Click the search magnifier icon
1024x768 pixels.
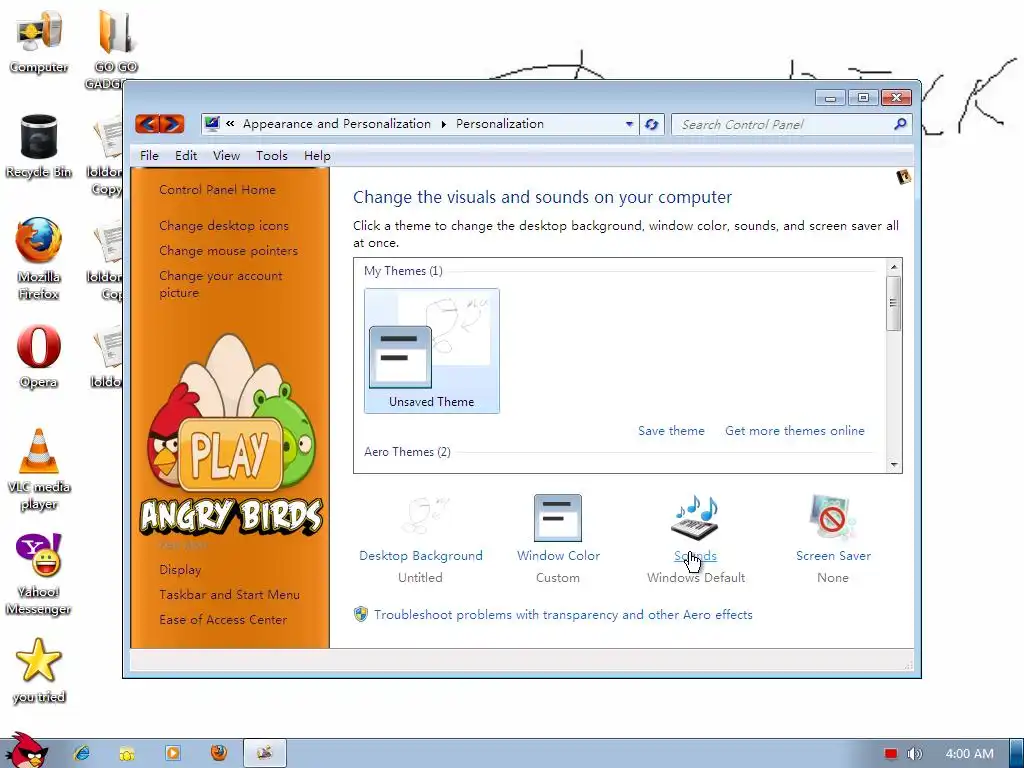click(x=900, y=124)
